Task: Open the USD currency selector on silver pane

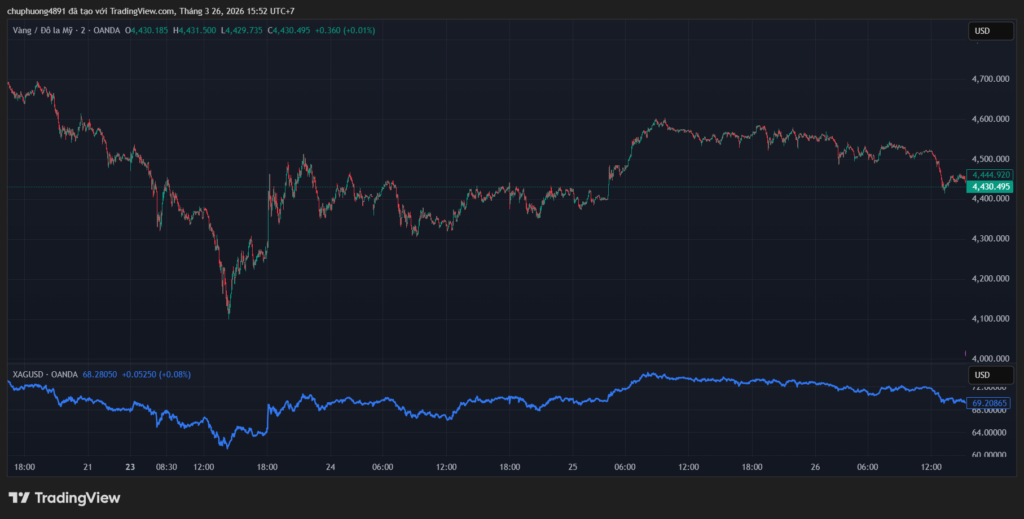Action: click(982, 374)
